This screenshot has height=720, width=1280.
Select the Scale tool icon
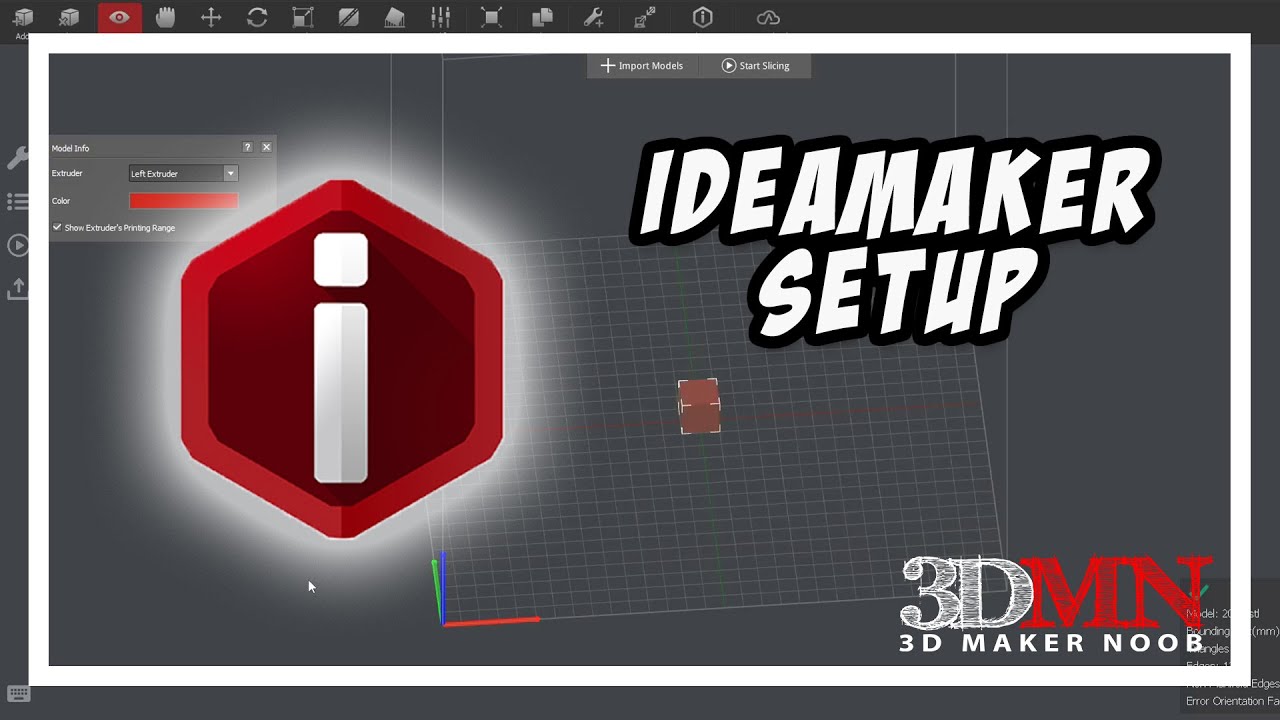303,17
